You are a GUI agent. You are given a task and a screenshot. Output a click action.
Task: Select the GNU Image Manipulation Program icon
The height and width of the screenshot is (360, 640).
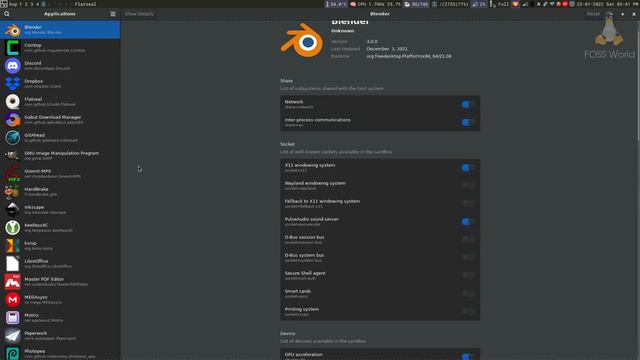coord(13,156)
